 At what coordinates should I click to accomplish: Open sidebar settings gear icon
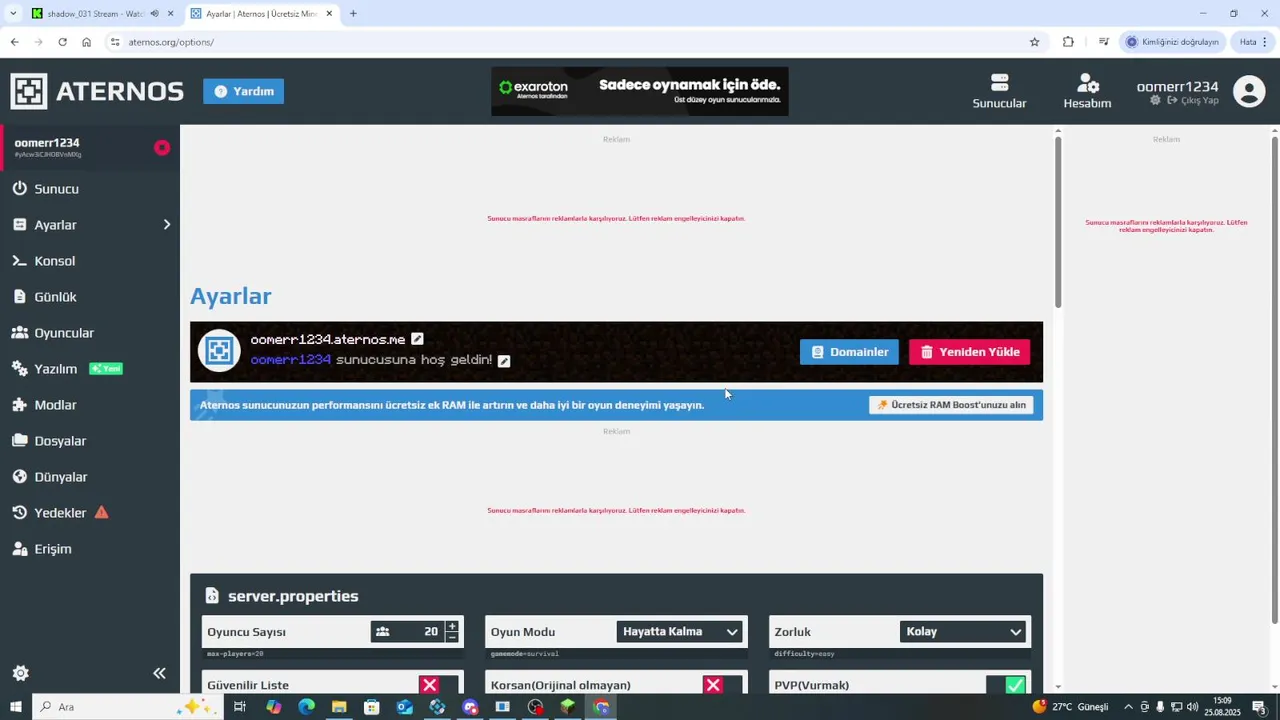[x=20, y=674]
